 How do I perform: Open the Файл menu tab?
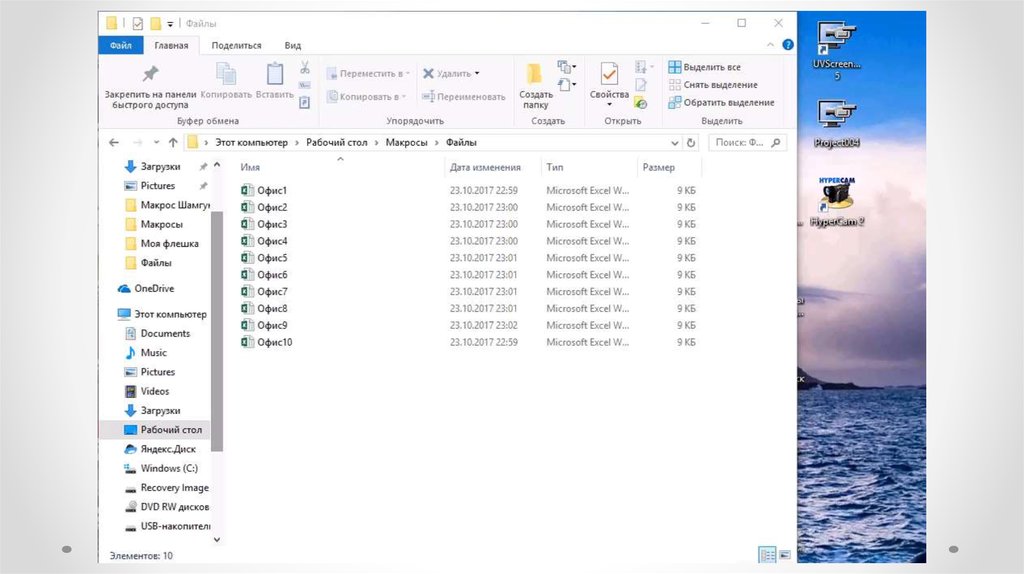pyautogui.click(x=121, y=45)
